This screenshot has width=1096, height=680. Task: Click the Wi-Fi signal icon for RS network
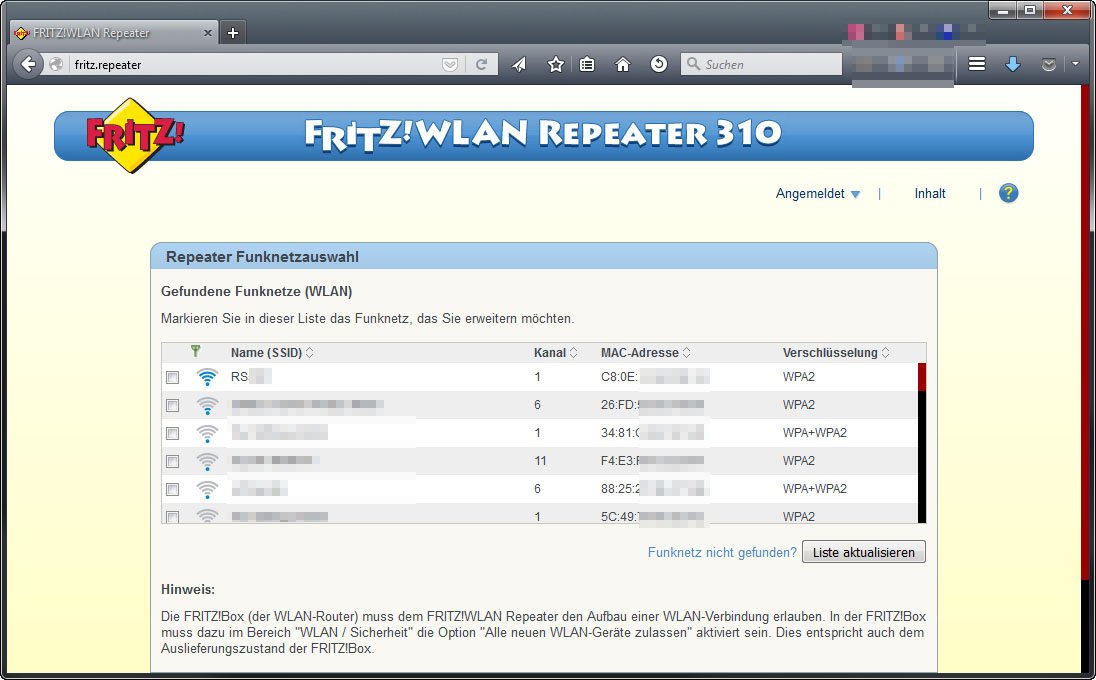tap(207, 377)
